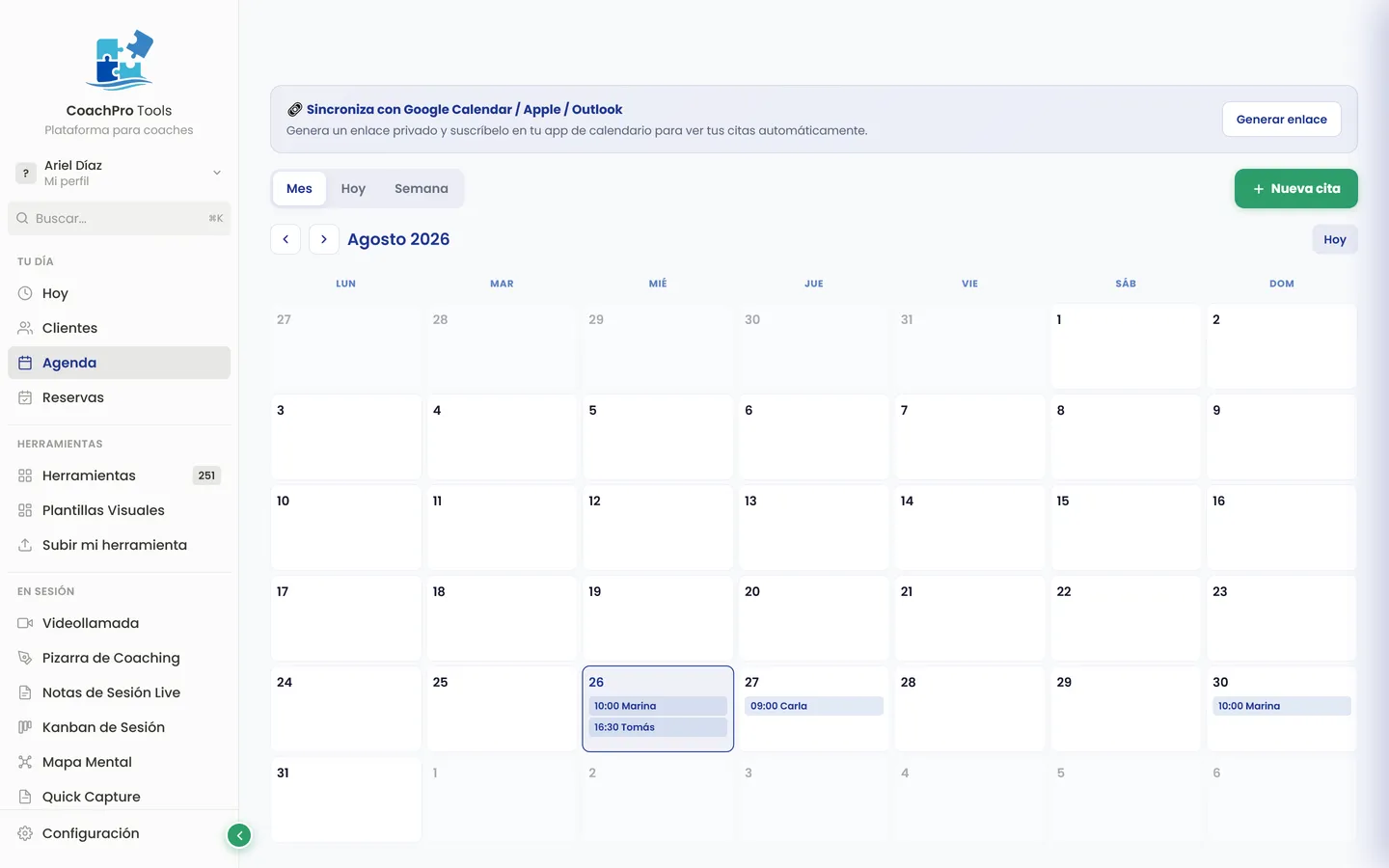Go to the next month
This screenshot has width=1389, height=868.
pos(324,239)
